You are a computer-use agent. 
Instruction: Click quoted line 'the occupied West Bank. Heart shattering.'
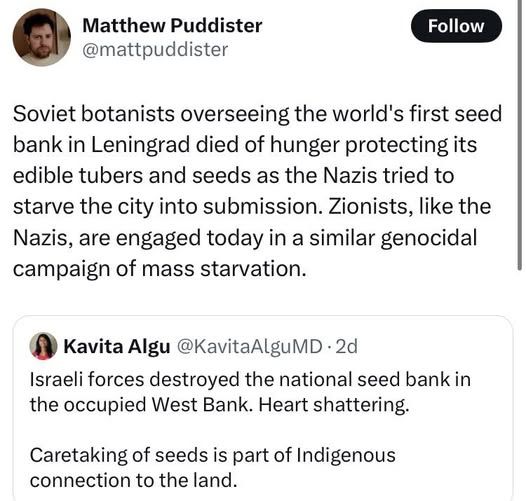(x=220, y=405)
